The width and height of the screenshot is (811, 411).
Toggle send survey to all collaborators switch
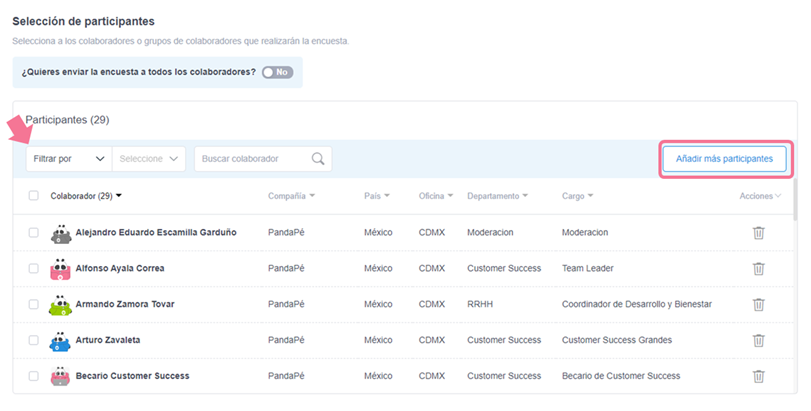[277, 73]
